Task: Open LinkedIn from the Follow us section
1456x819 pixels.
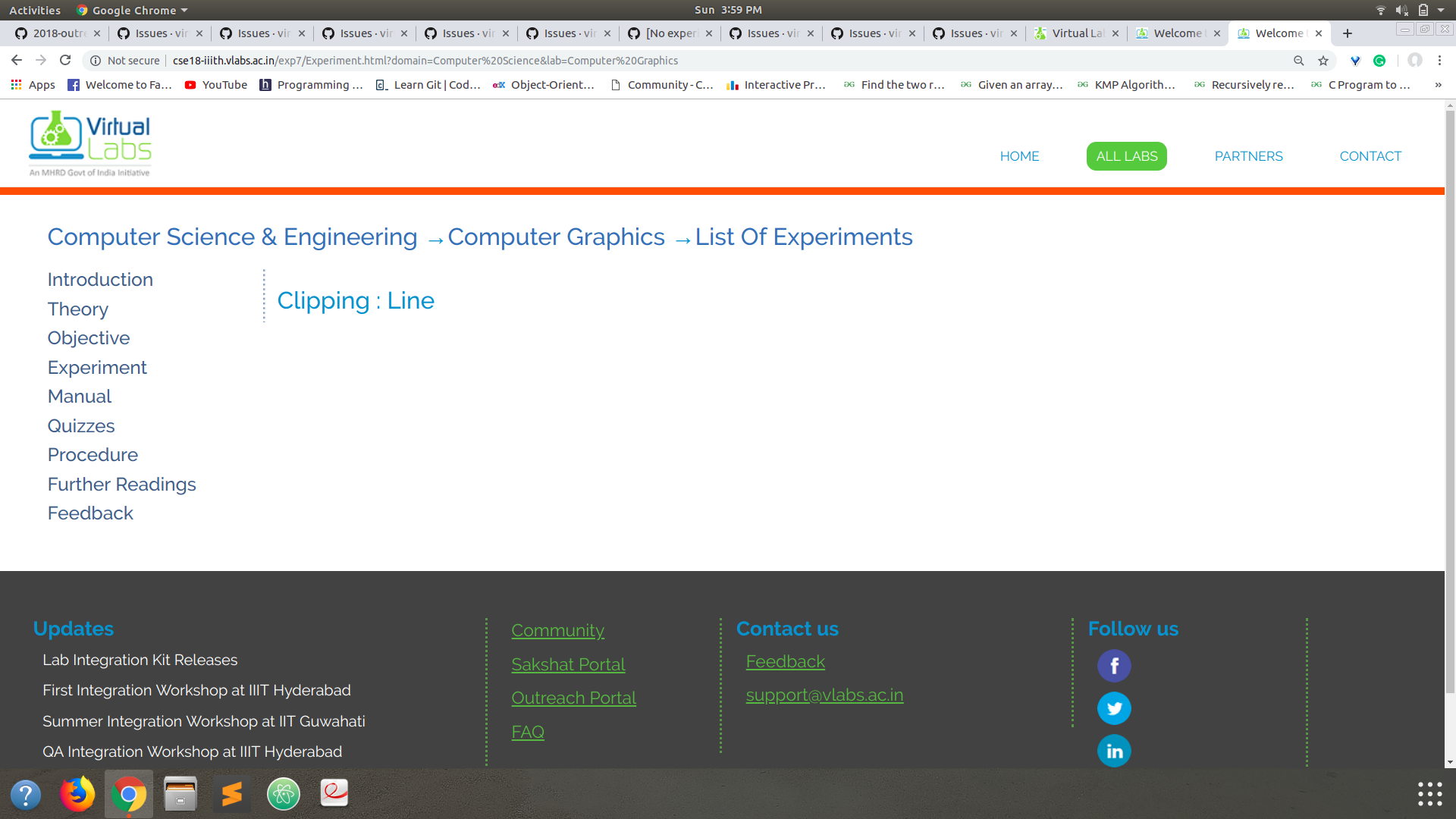Action: point(1114,750)
